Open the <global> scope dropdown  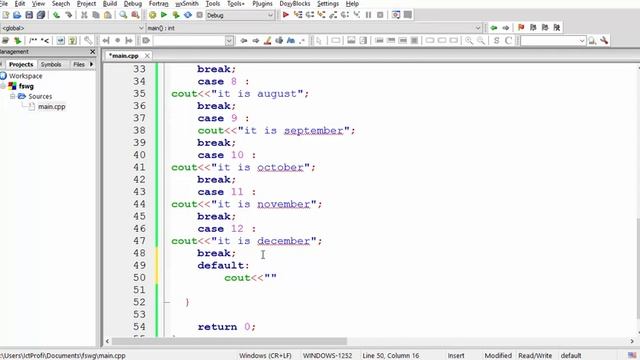tap(141, 28)
